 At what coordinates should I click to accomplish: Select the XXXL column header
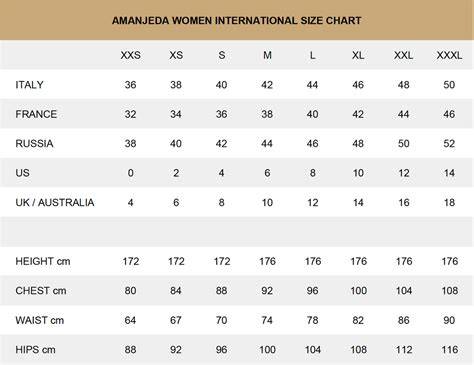click(449, 55)
